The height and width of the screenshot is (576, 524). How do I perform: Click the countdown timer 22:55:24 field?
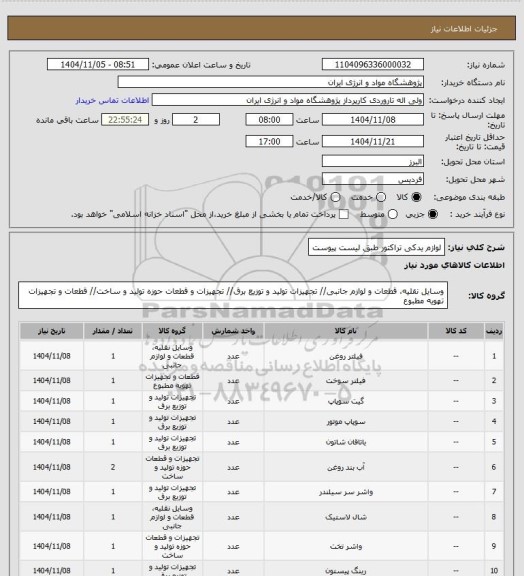[x=125, y=120]
